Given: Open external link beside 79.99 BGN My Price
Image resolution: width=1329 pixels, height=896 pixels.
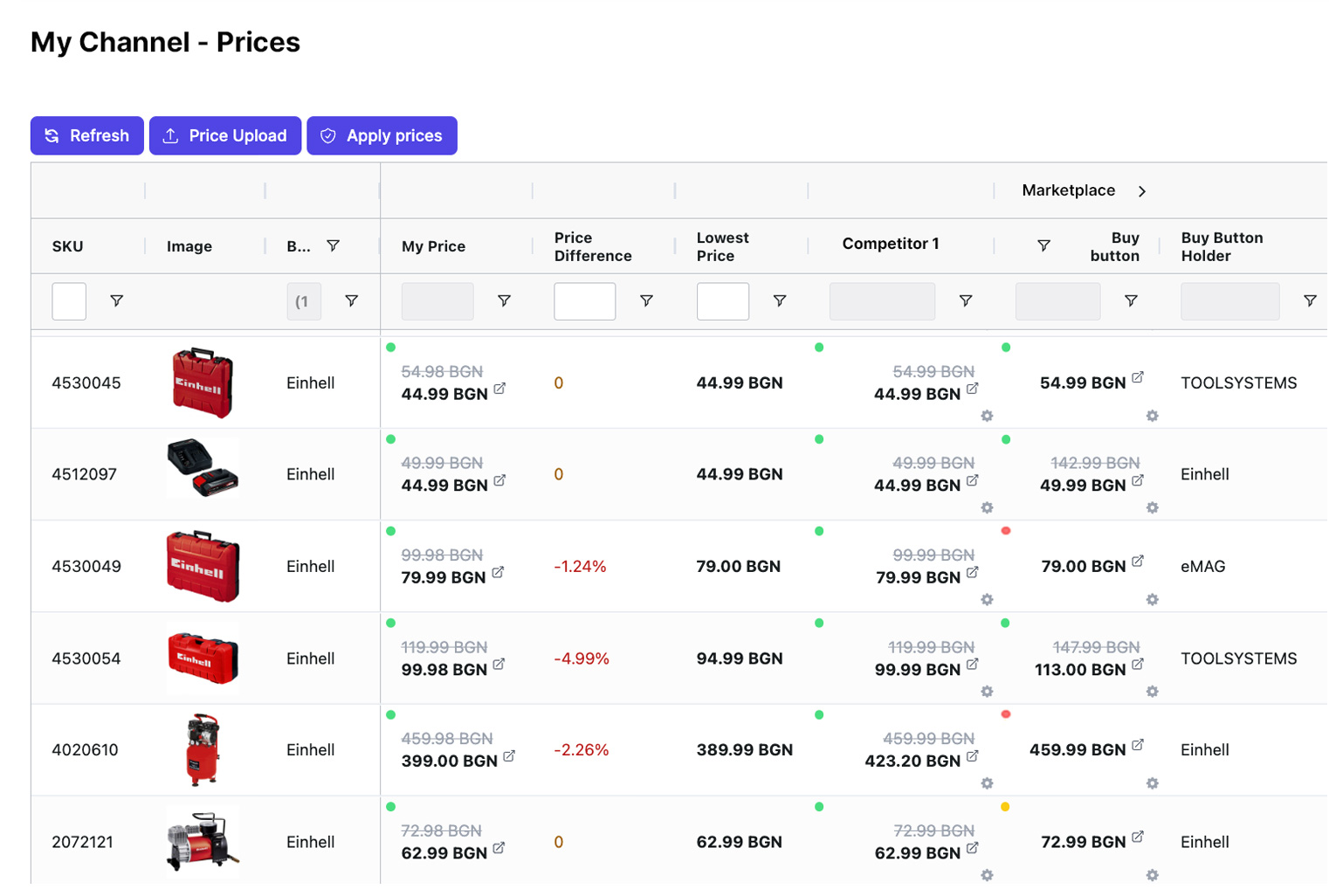Looking at the screenshot, I should point(497,572).
